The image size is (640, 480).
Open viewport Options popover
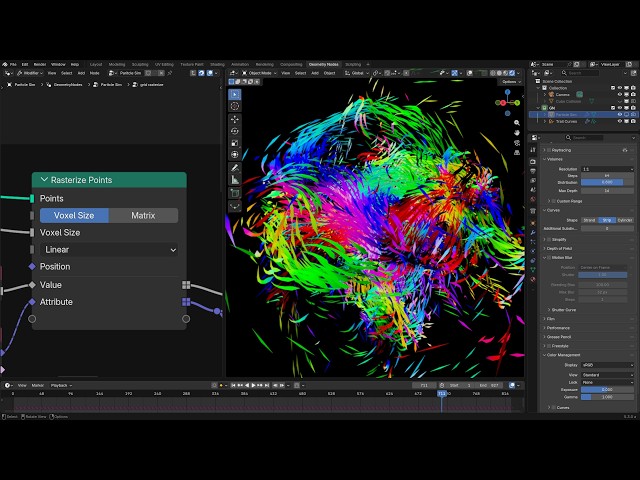pyautogui.click(x=511, y=82)
